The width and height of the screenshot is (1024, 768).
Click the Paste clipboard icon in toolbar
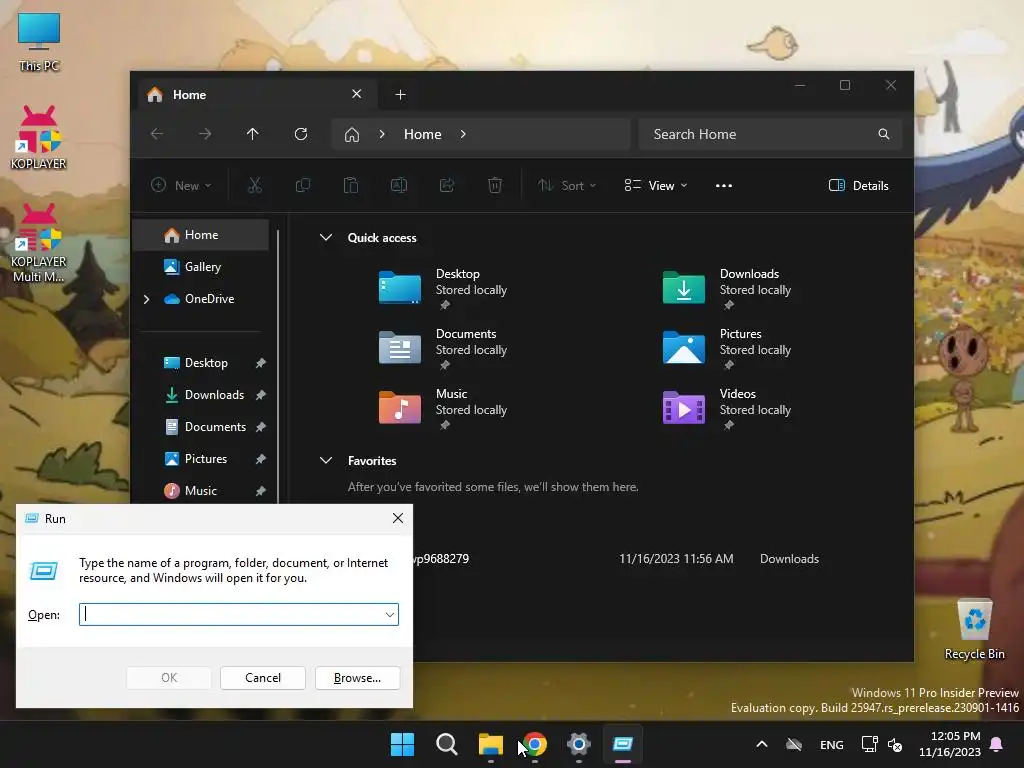click(351, 185)
